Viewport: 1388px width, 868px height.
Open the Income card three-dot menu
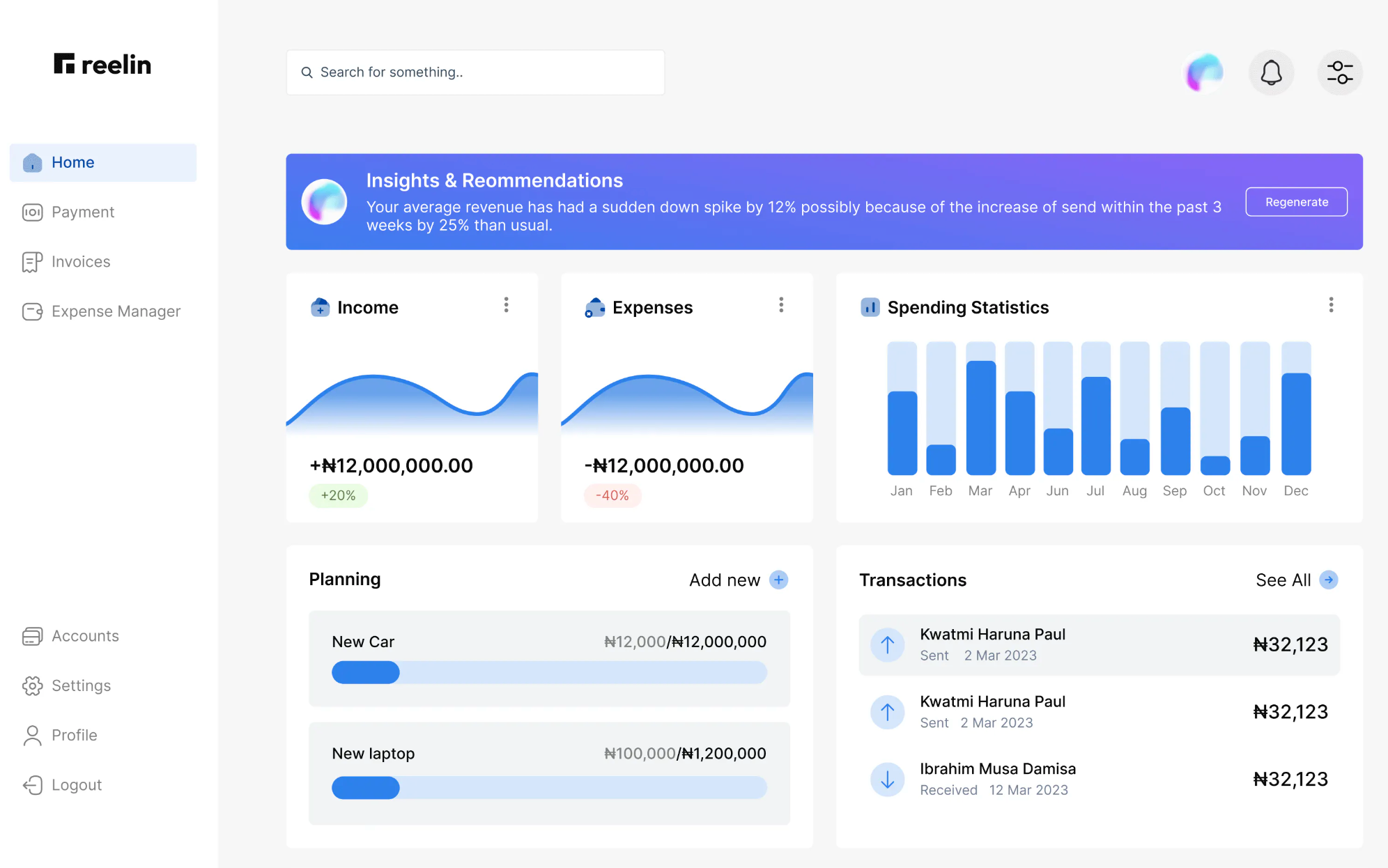506,305
